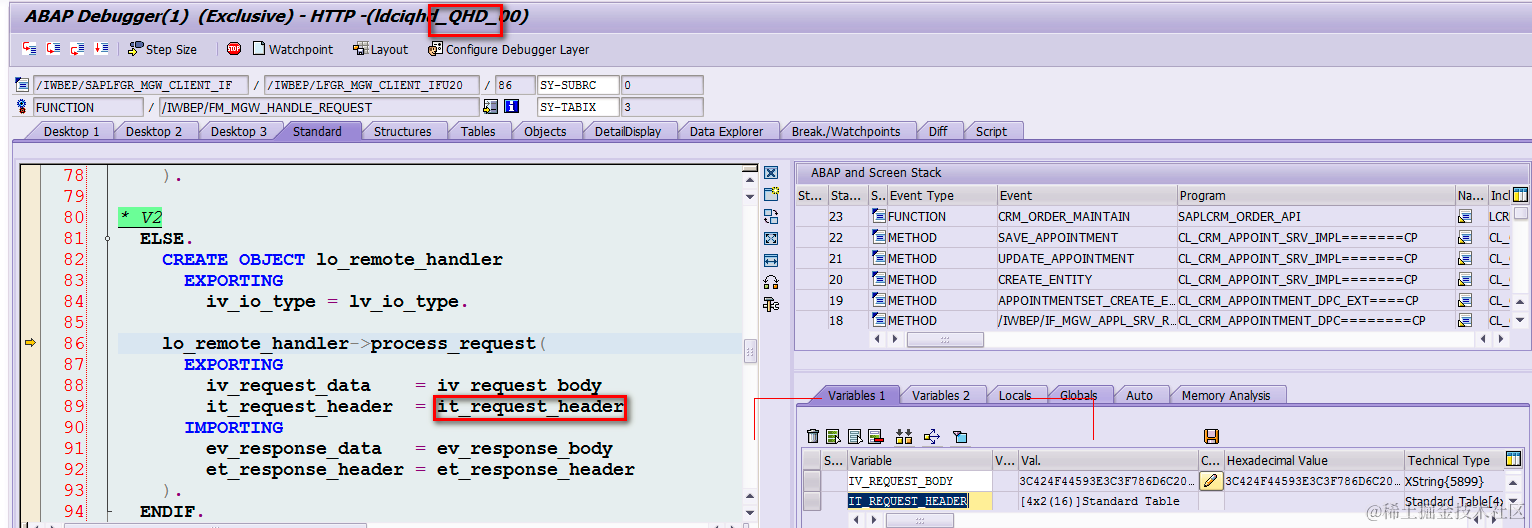Switch to Globals tab
1532x528 pixels.
(x=1078, y=395)
